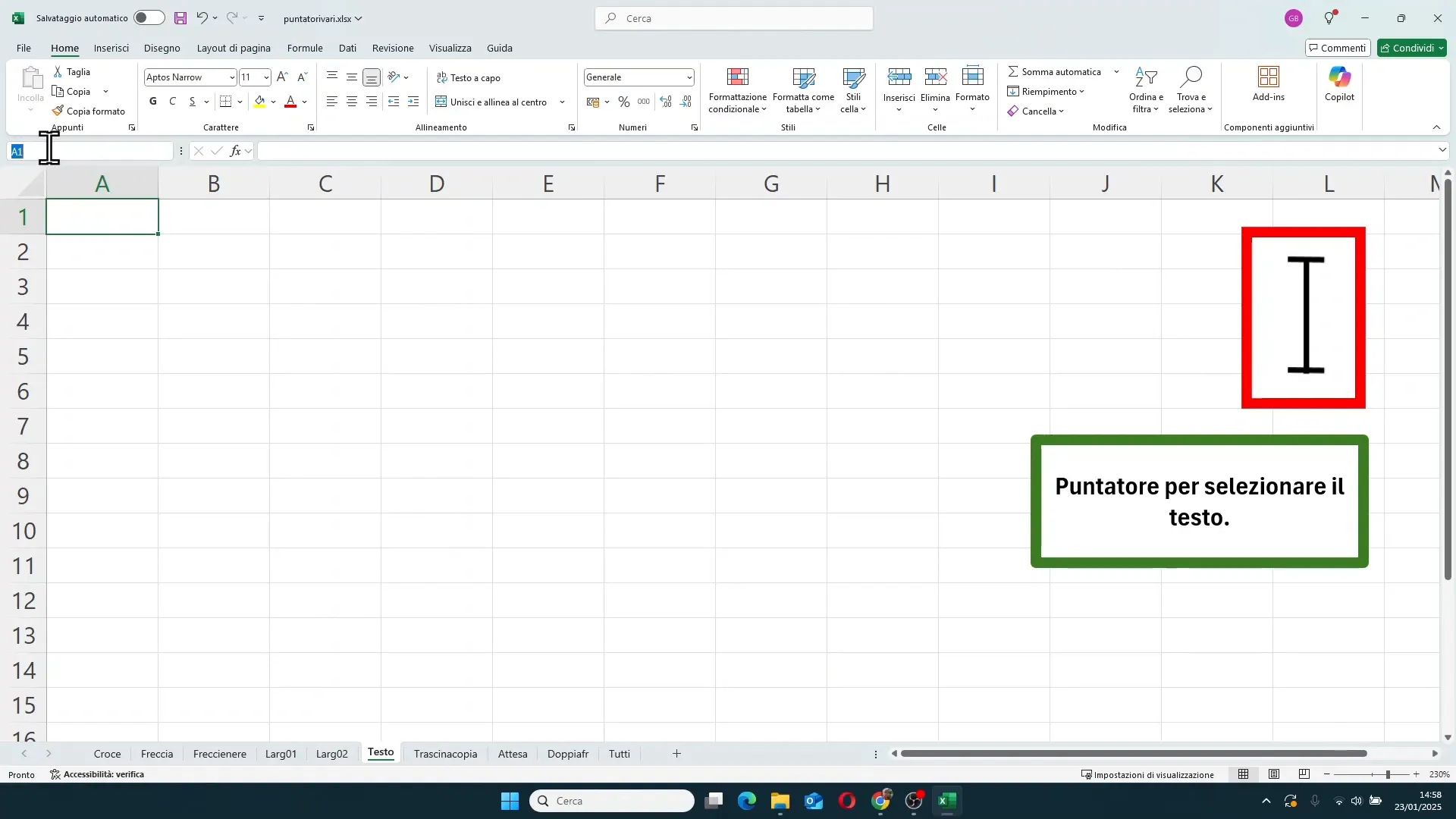
Task: Click the Cerca search box in title bar
Action: tap(734, 18)
